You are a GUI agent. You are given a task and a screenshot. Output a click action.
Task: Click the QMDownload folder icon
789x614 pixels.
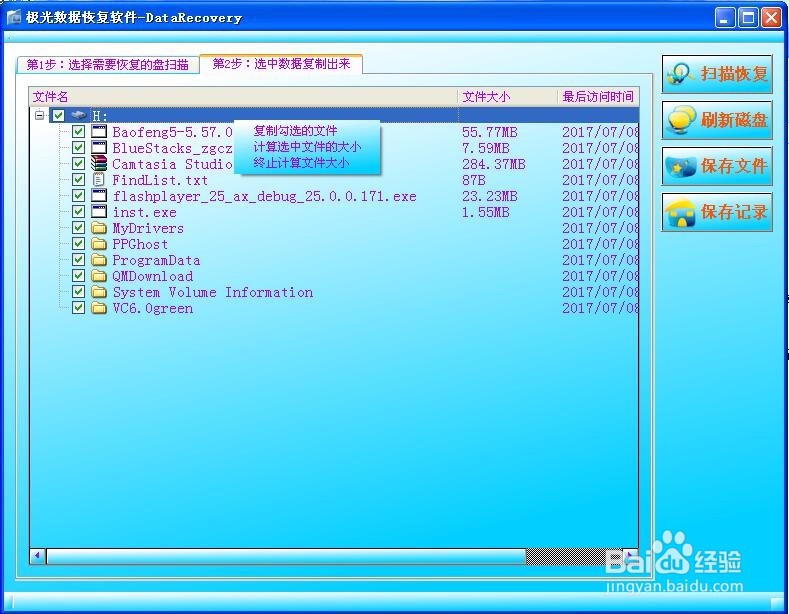[x=99, y=276]
